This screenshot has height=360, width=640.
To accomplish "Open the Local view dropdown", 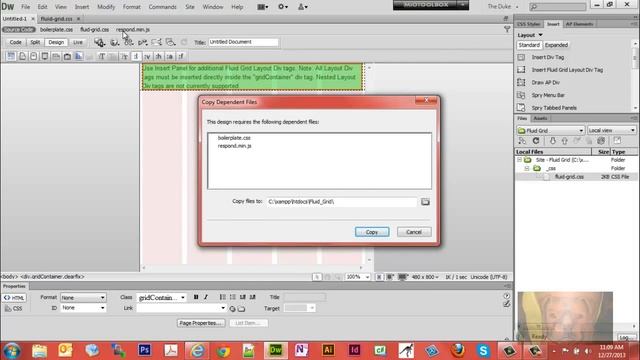I will point(611,130).
